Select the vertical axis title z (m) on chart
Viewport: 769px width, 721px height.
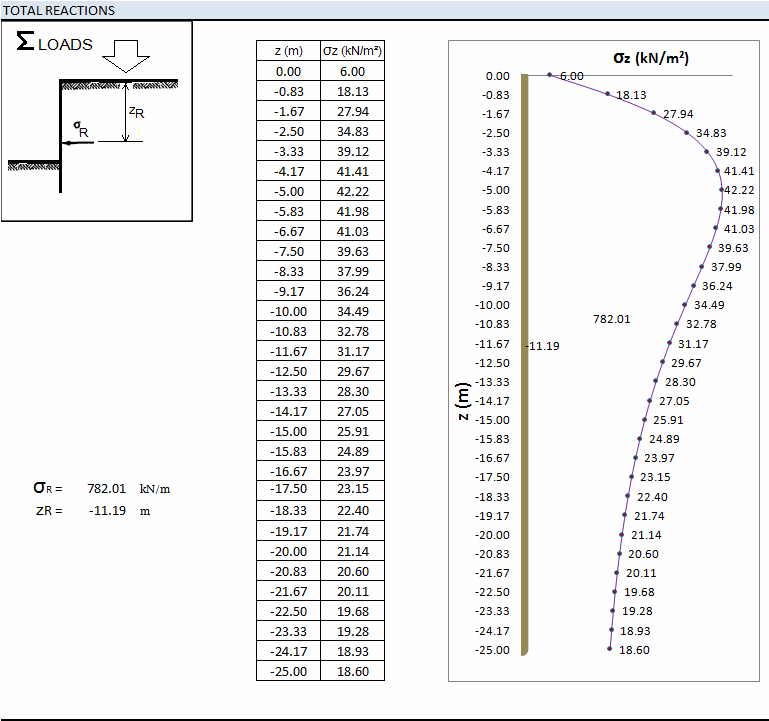tap(463, 401)
